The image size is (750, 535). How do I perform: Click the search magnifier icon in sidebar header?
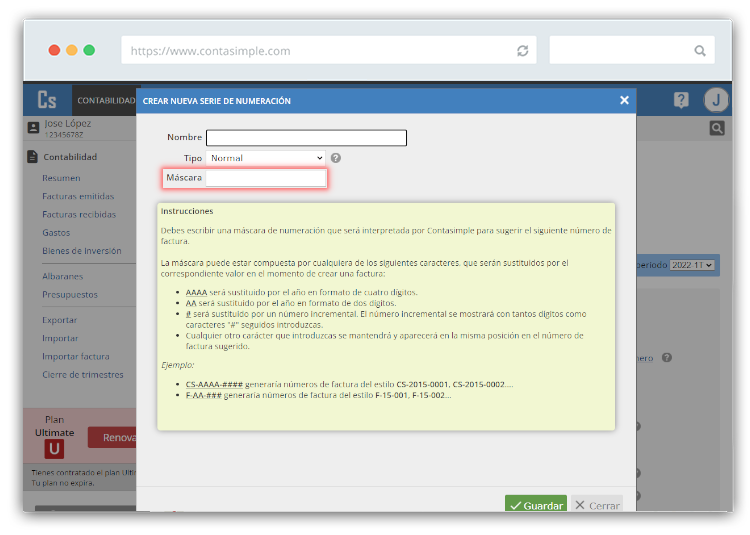pos(717,128)
